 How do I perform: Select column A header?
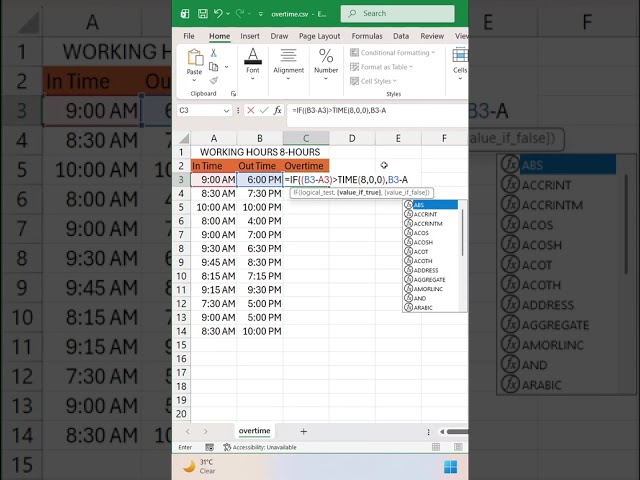click(x=213, y=138)
